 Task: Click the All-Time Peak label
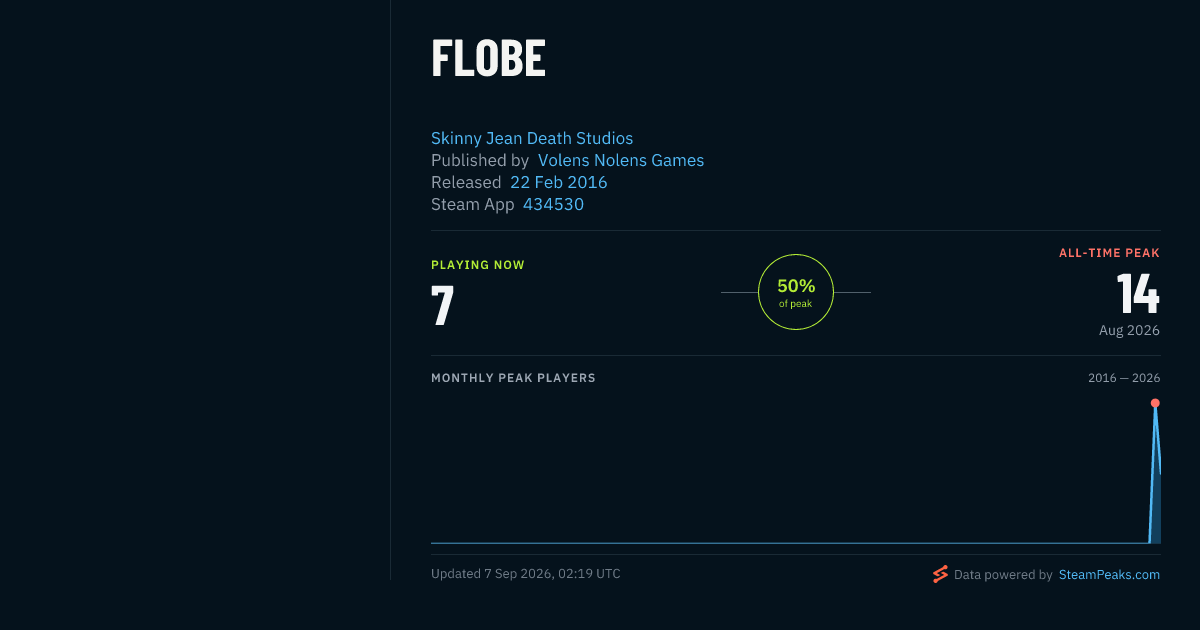tap(1109, 253)
